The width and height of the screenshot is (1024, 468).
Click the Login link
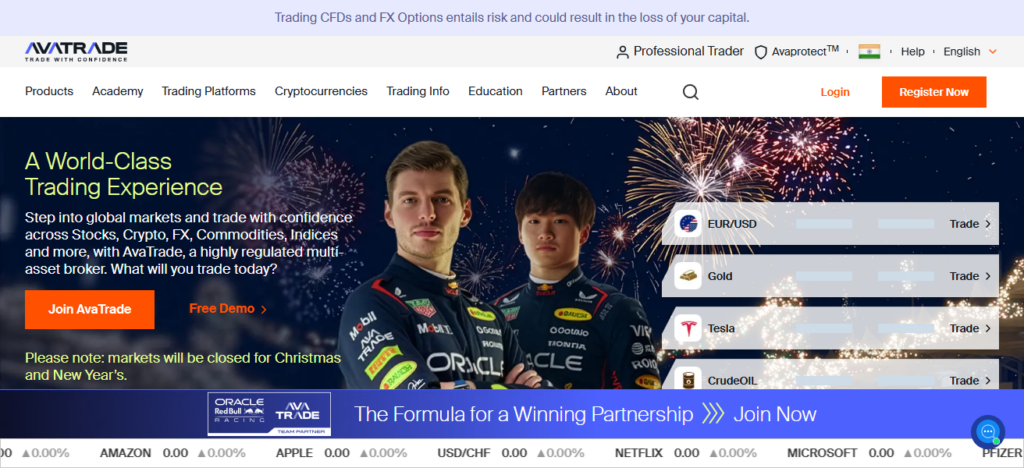point(835,92)
